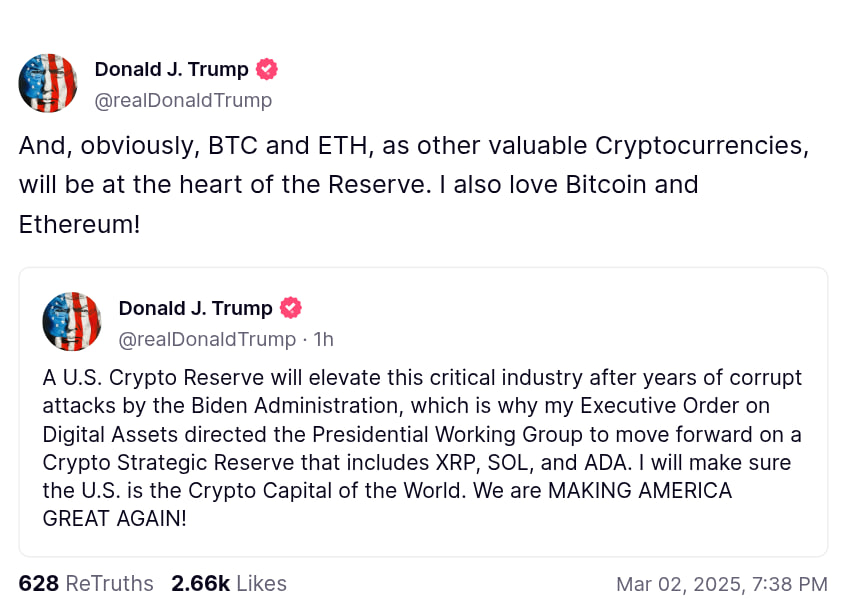Open @realDonaldTrump profile from the main post handle
The width and height of the screenshot is (842, 606).
183,100
